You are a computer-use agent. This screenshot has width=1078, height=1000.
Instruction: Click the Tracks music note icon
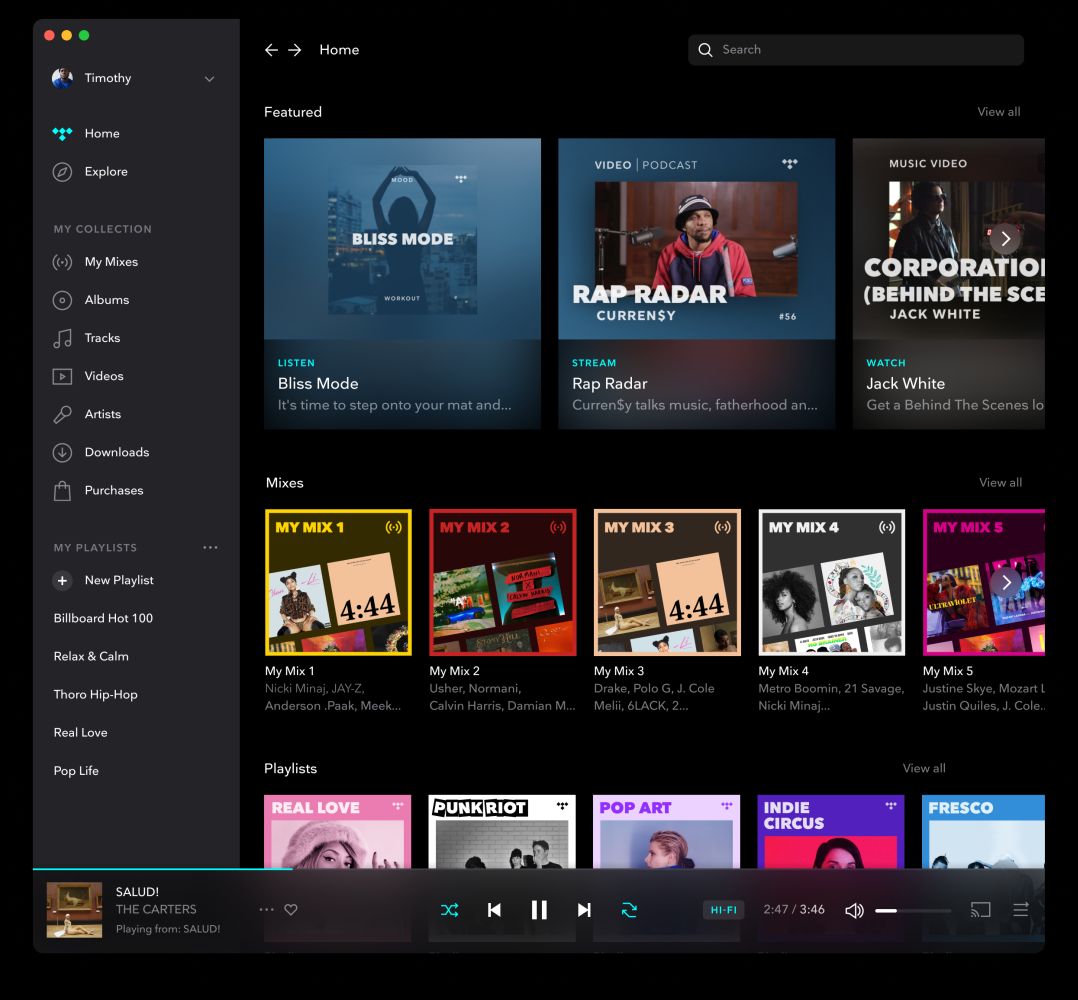coord(62,338)
